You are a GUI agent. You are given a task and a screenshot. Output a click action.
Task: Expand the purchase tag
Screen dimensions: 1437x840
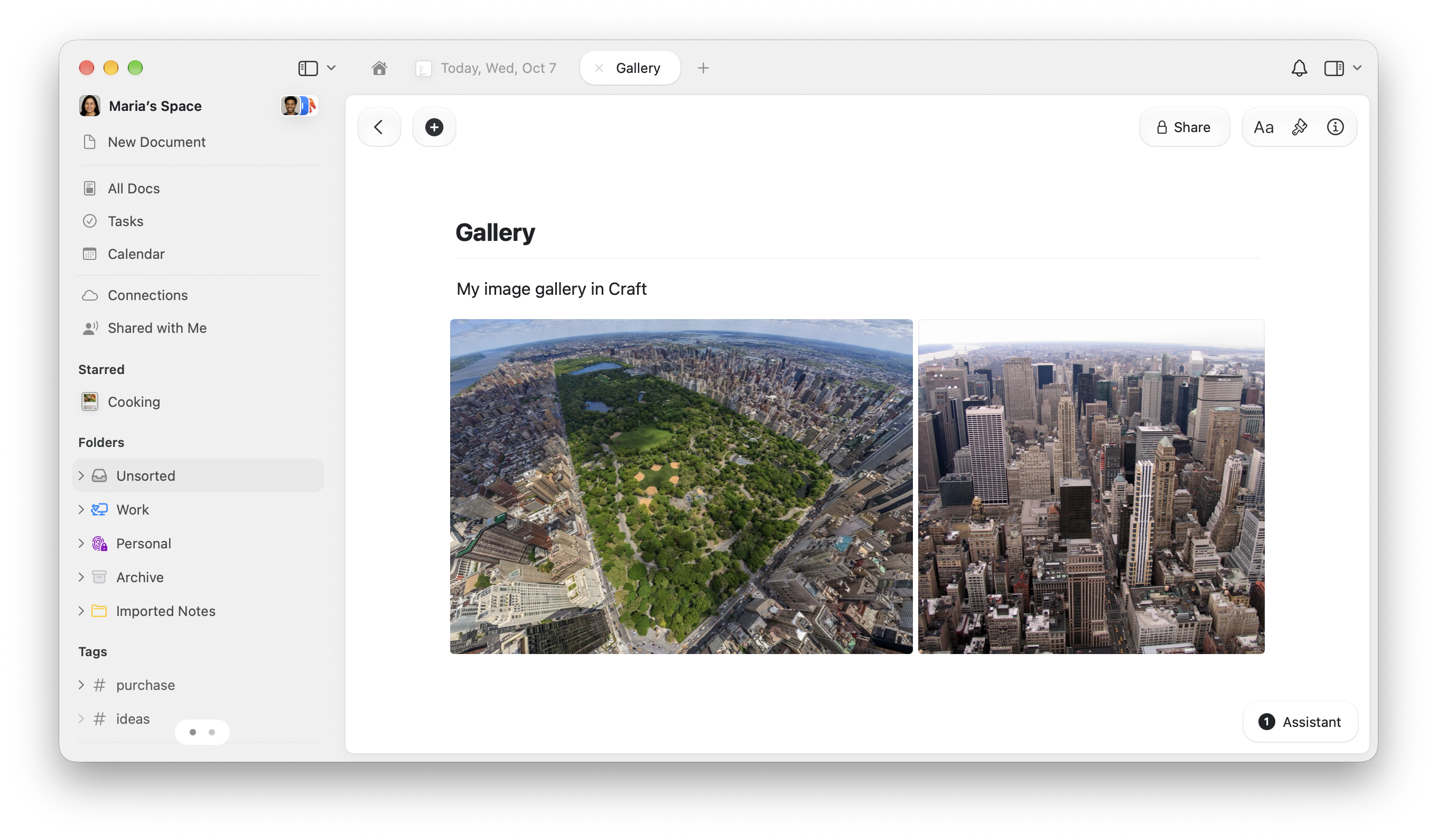[x=81, y=685]
